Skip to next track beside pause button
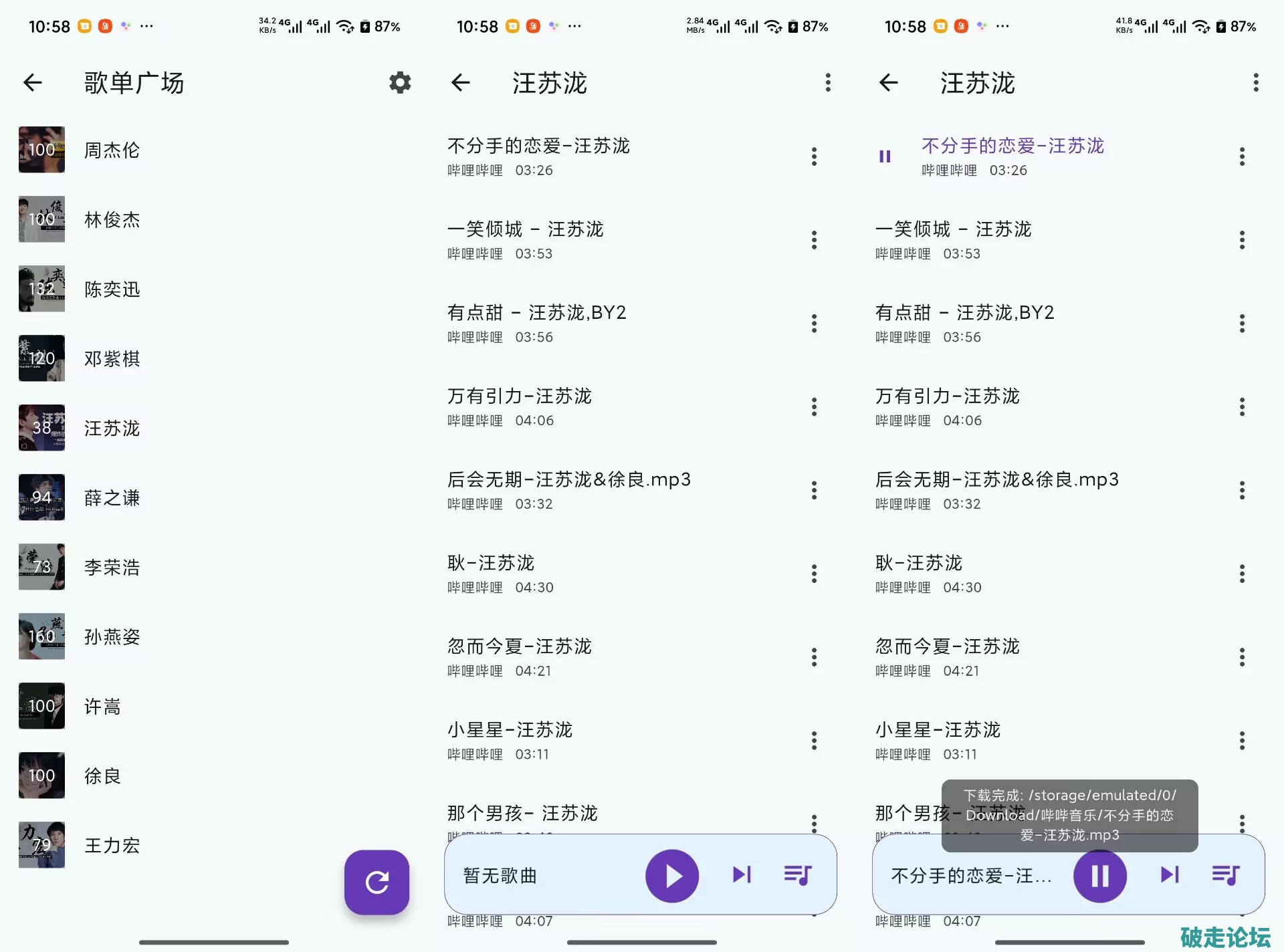The width and height of the screenshot is (1284, 952). pos(1170,874)
